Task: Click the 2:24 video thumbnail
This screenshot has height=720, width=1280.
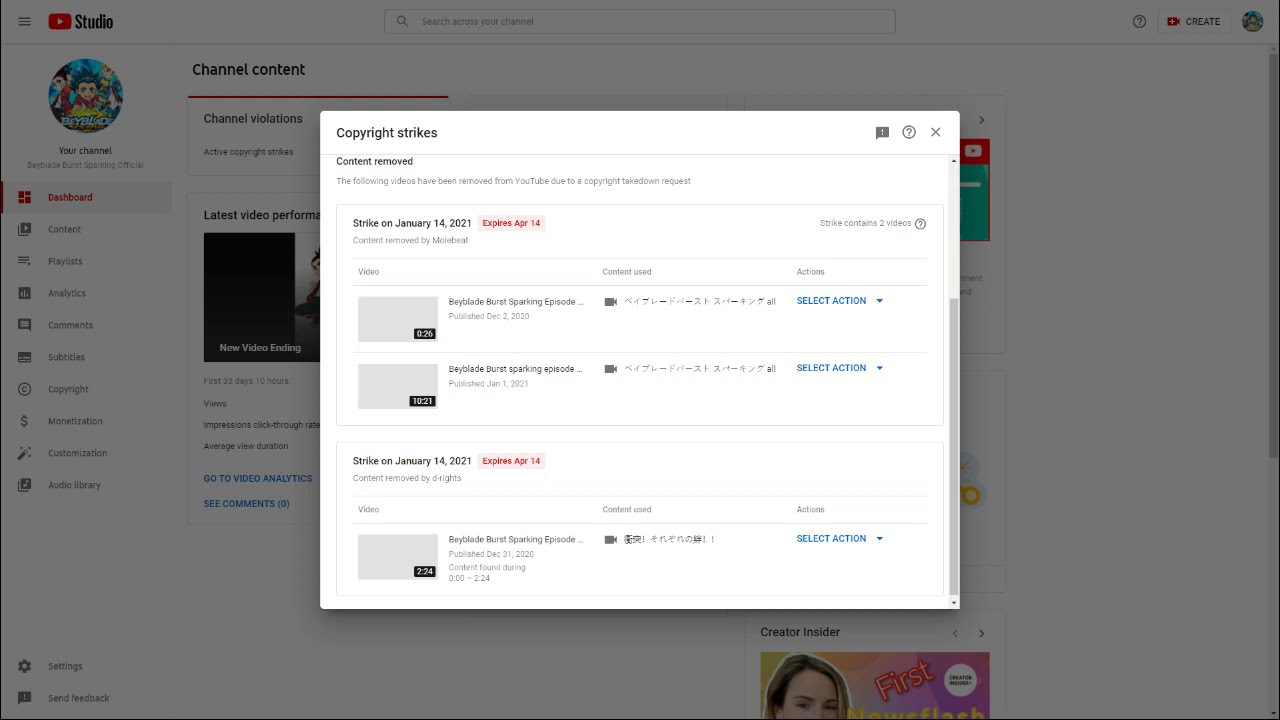Action: 398,557
